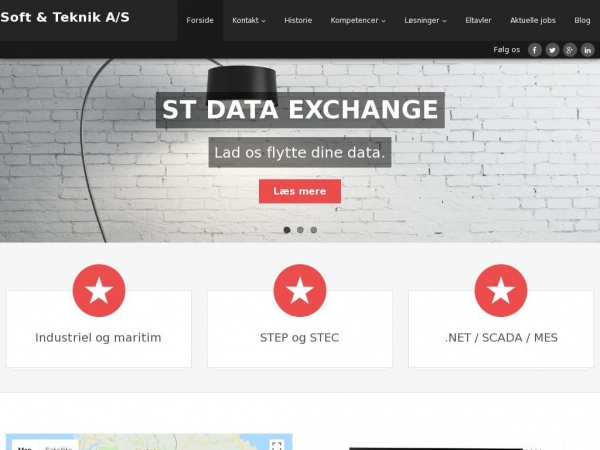Select the third slider dot
The height and width of the screenshot is (450, 600).
pyautogui.click(x=314, y=230)
